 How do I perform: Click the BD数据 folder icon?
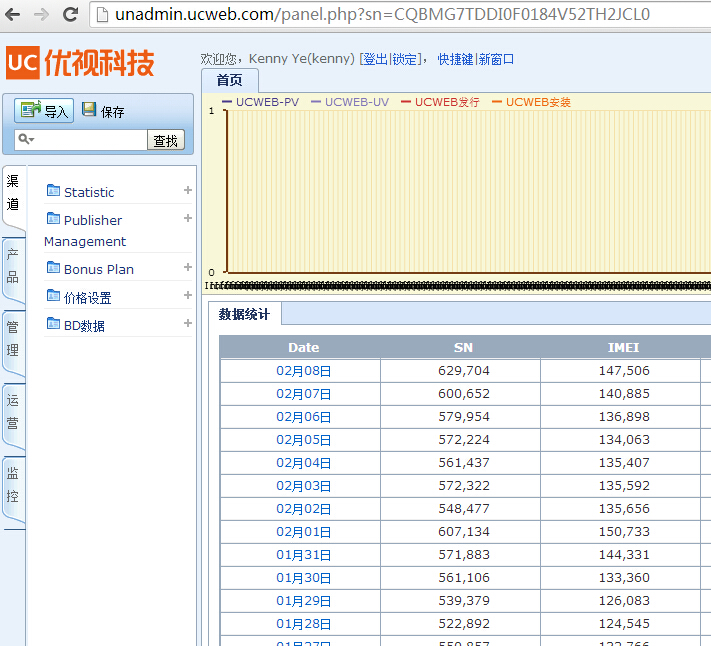tap(53, 324)
